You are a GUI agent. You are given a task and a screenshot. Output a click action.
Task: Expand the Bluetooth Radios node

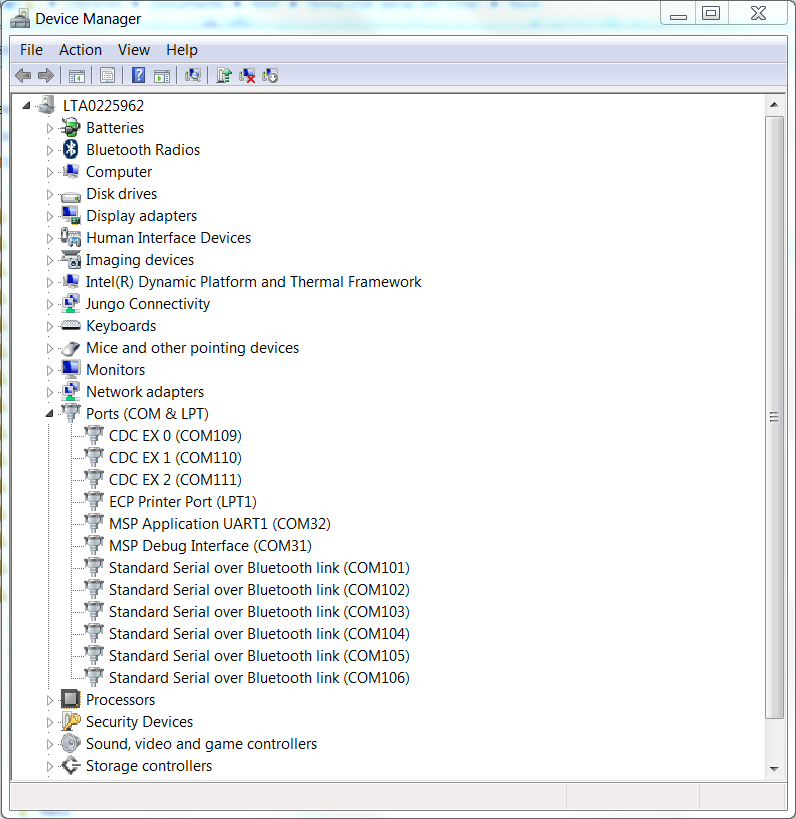click(x=50, y=150)
